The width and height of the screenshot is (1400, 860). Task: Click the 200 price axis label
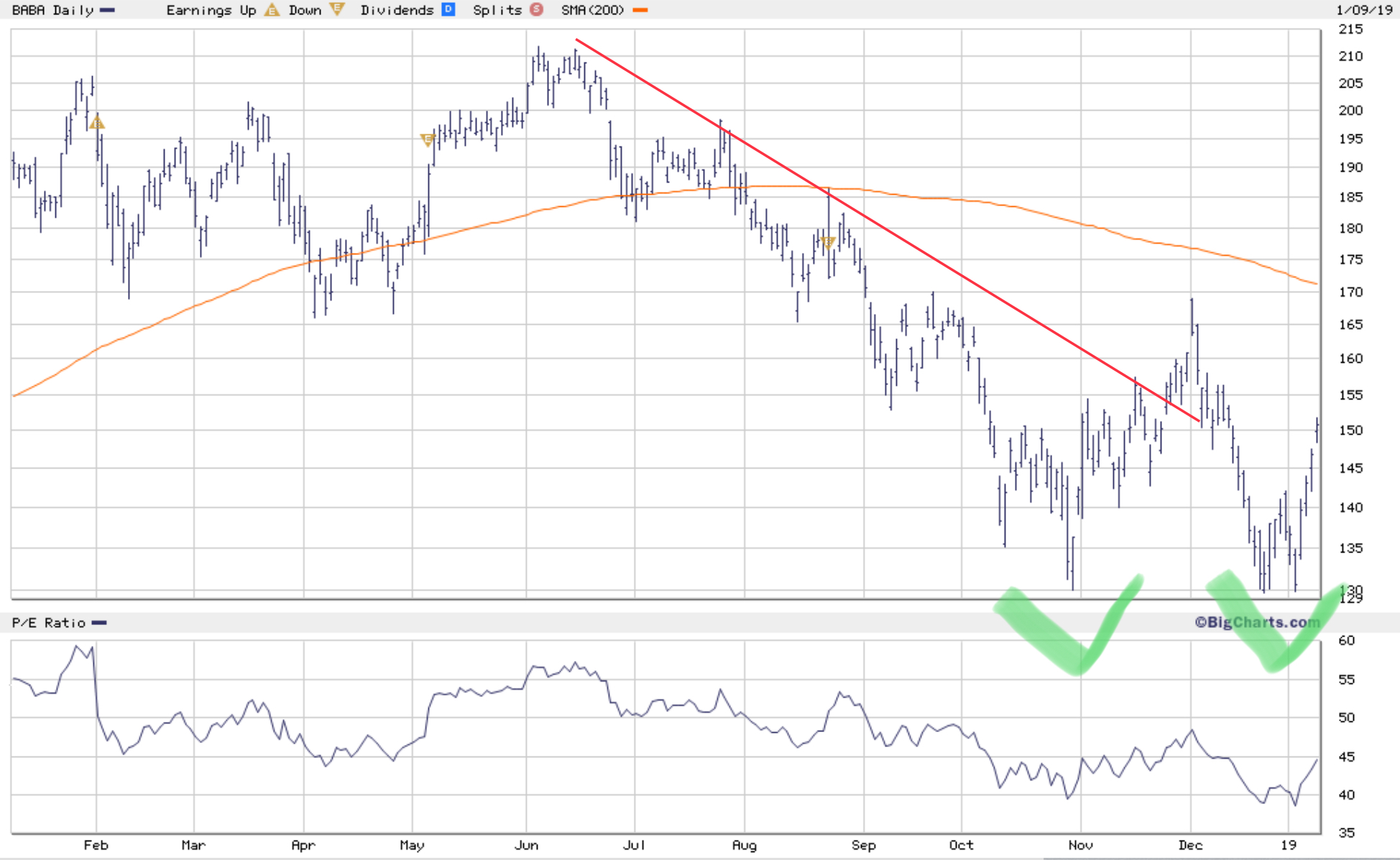click(x=1350, y=111)
